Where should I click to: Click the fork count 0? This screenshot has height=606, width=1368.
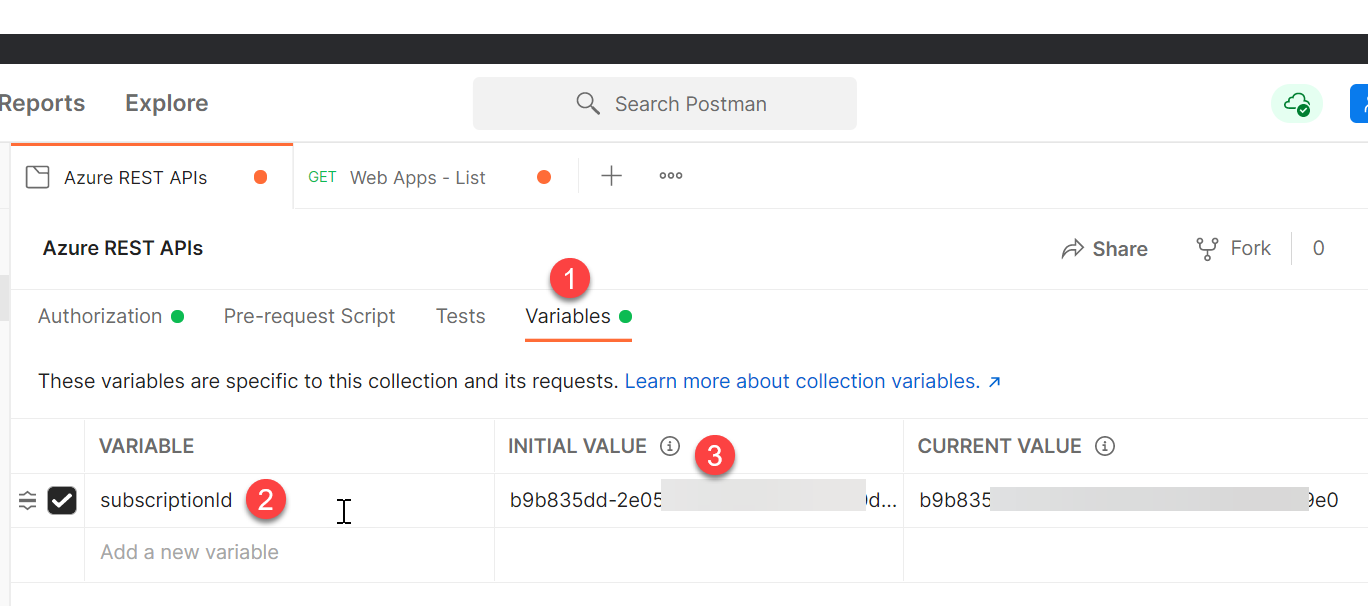click(1318, 248)
